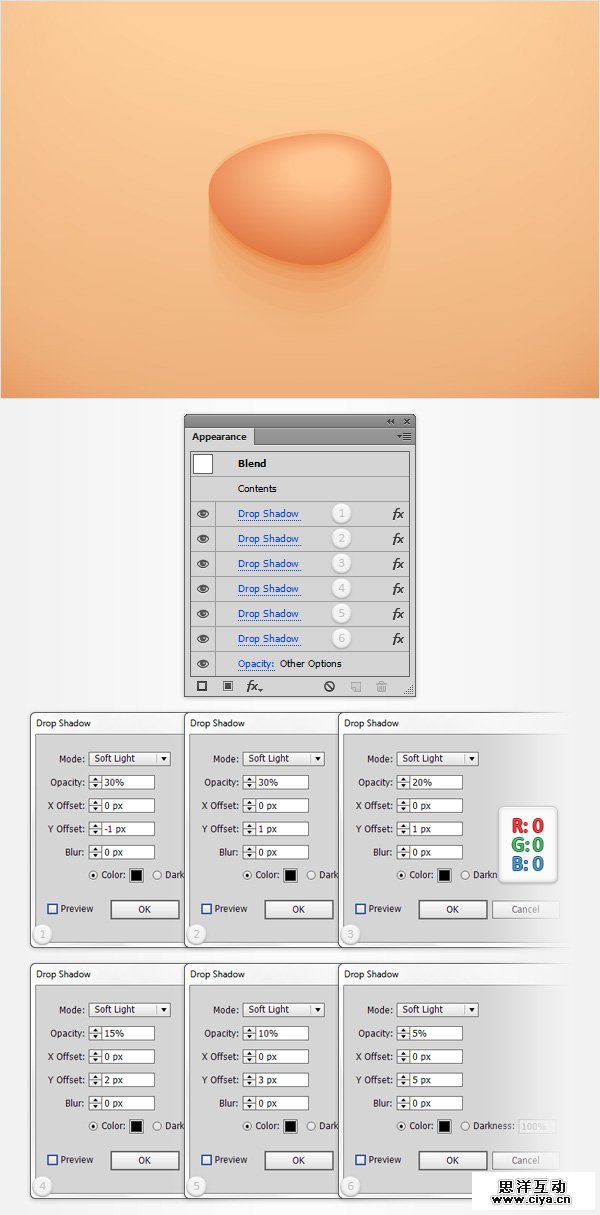Click Cancel in the 5% opacity dialog

coord(525,1161)
